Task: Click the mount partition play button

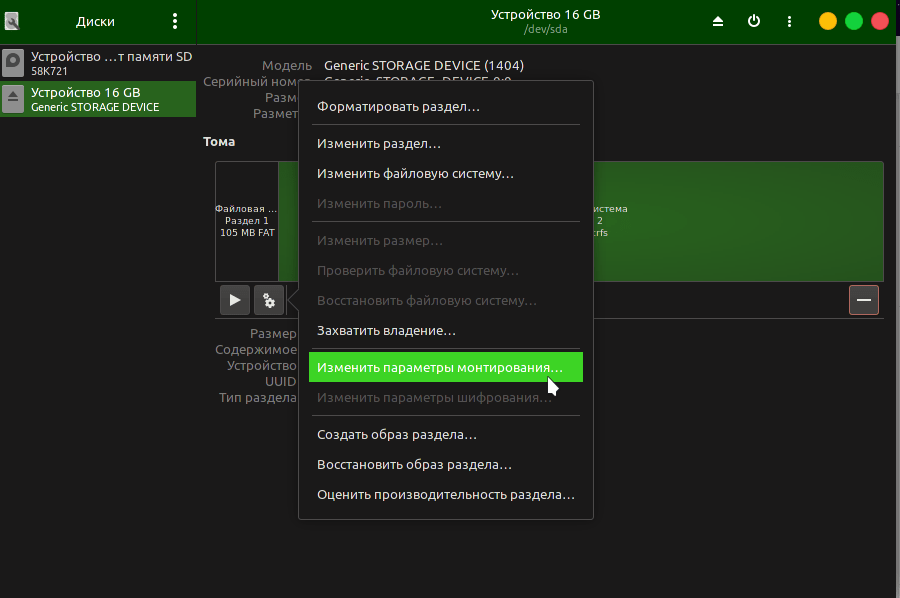Action: pyautogui.click(x=235, y=300)
